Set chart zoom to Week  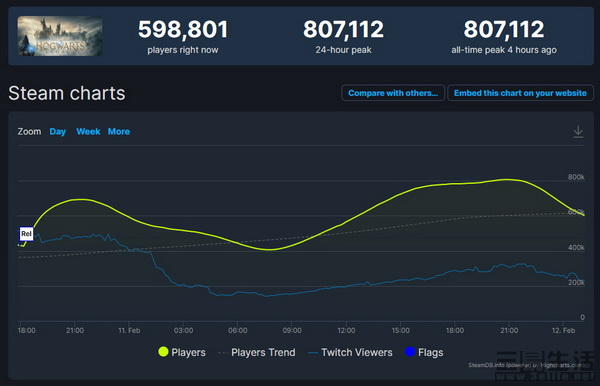pos(88,132)
